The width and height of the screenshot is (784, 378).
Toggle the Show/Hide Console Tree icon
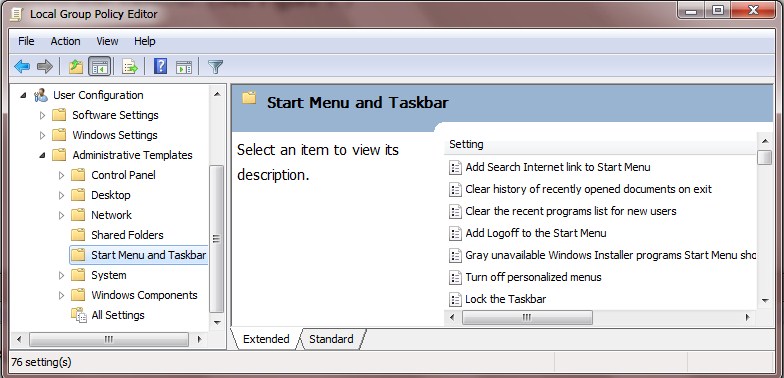(x=99, y=66)
